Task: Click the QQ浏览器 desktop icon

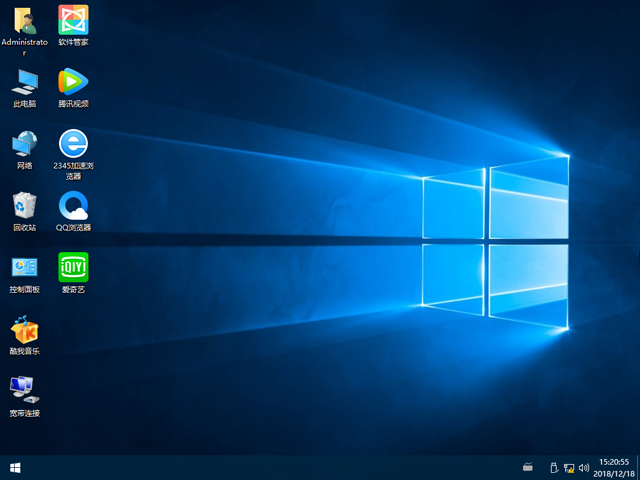Action: 73,205
